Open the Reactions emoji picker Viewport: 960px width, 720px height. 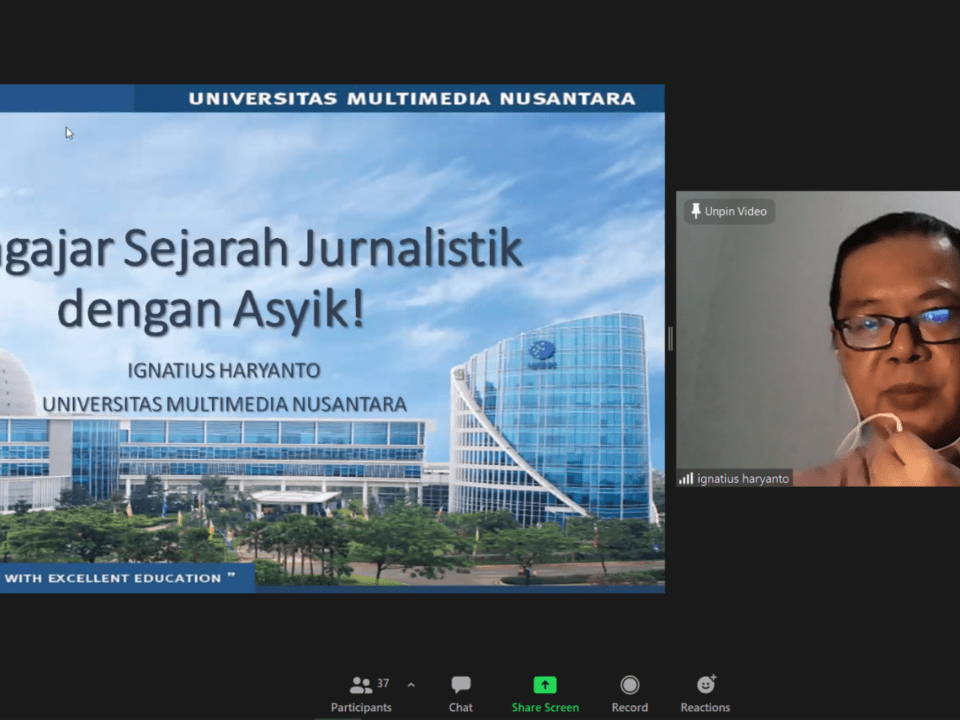[706, 685]
